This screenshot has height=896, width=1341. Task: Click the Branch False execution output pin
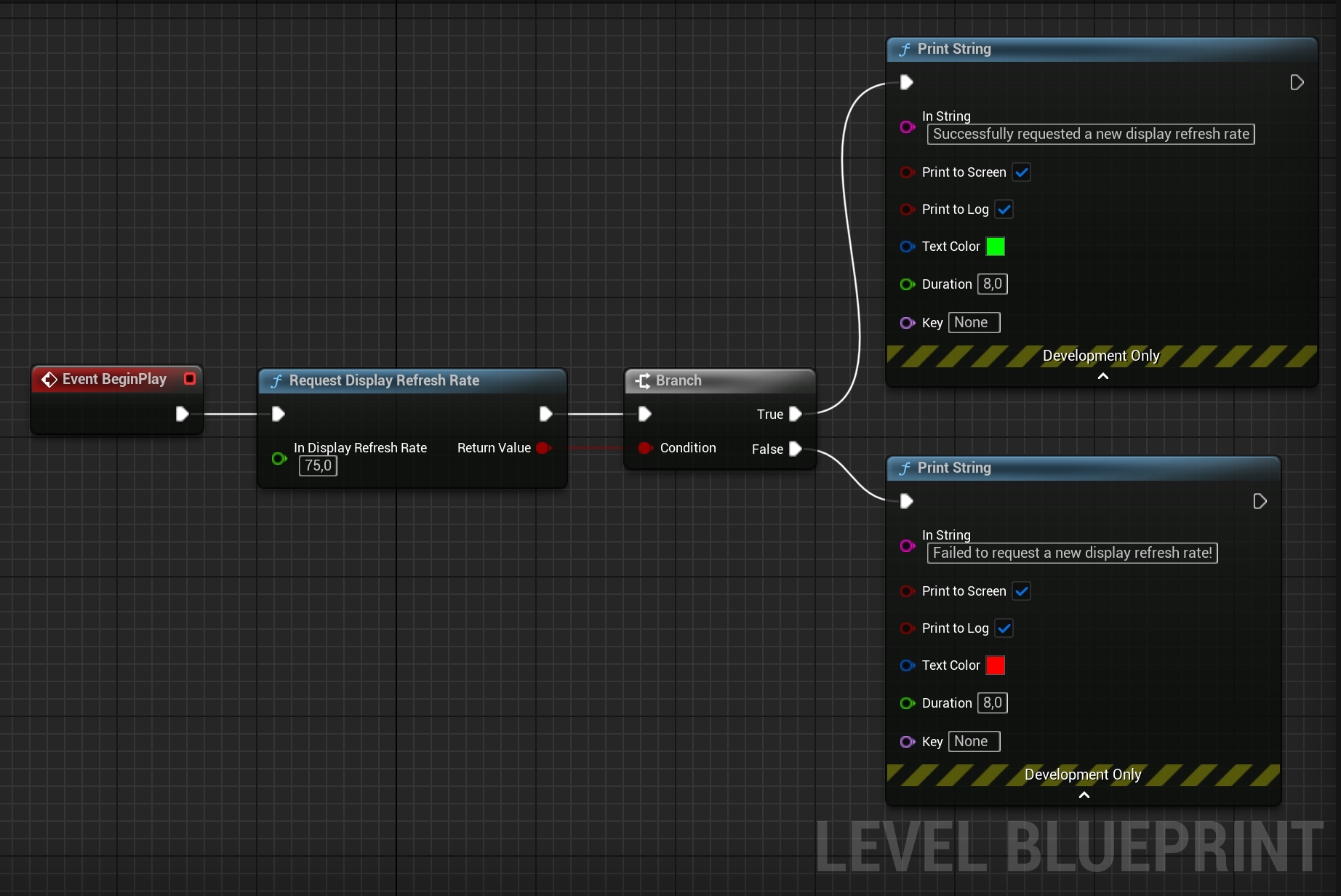(796, 449)
